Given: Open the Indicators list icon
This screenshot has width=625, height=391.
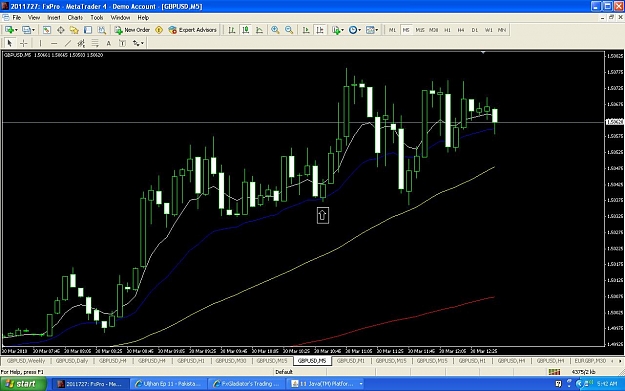Looking at the screenshot, I should click(x=336, y=30).
